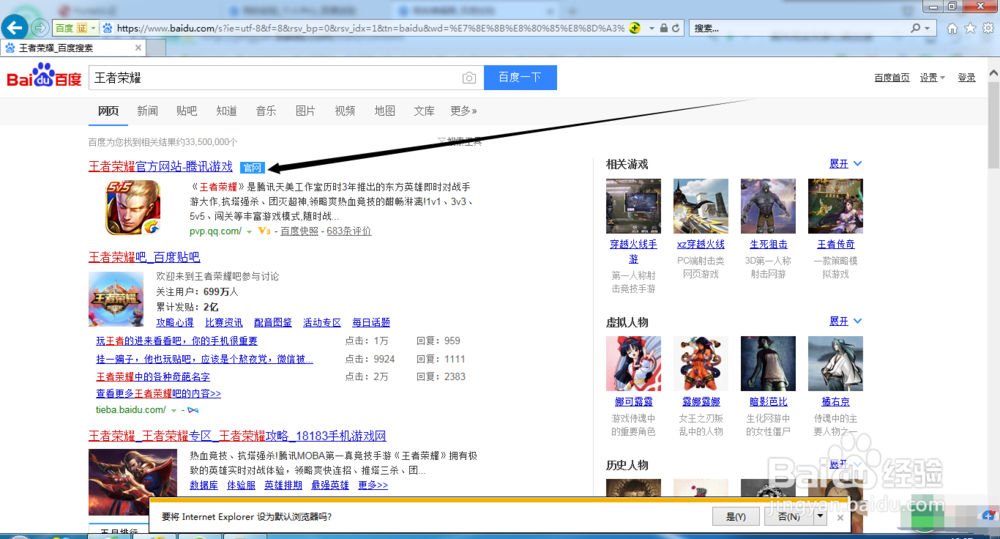Click the 露娜露娜 character thumbnail
Screen dimensions: 1000x539
pos(701,364)
